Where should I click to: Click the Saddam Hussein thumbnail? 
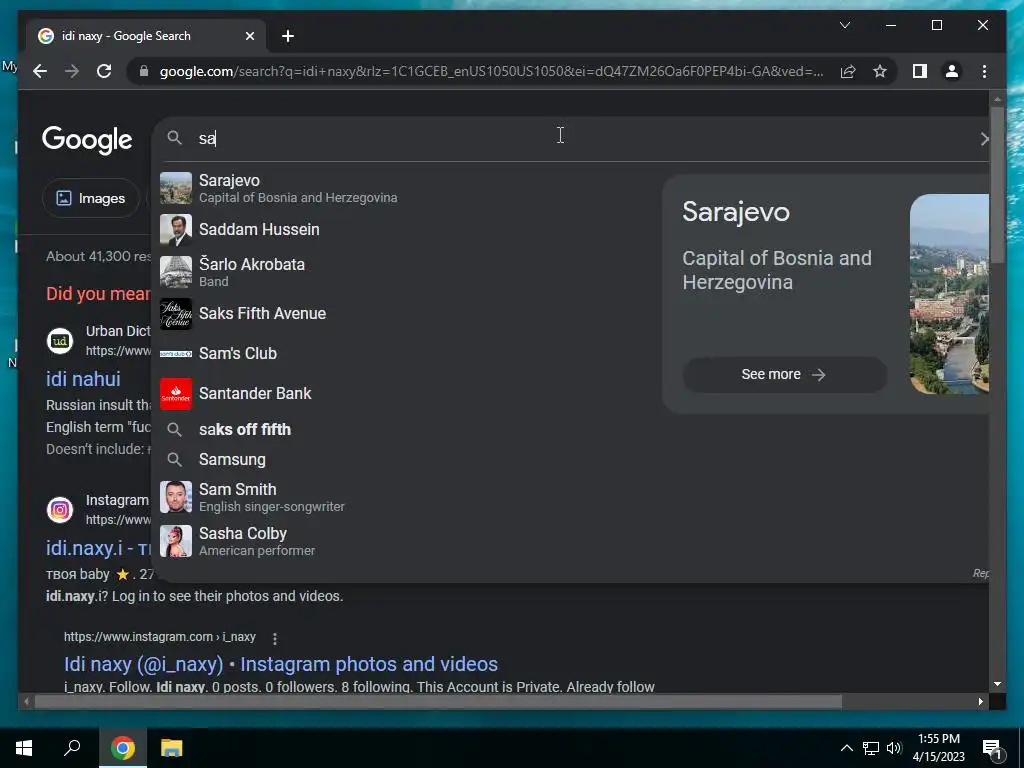click(x=176, y=230)
